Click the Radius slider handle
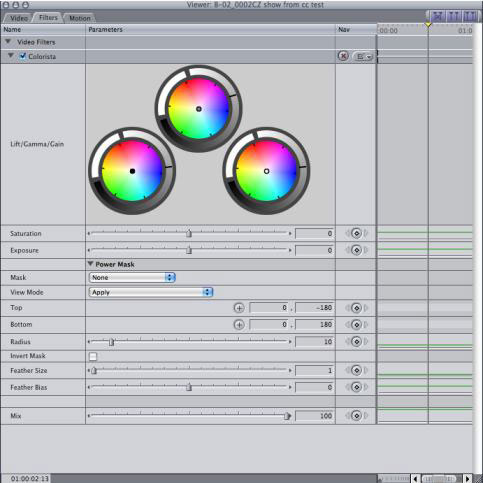This screenshot has width=483, height=483. [x=111, y=342]
